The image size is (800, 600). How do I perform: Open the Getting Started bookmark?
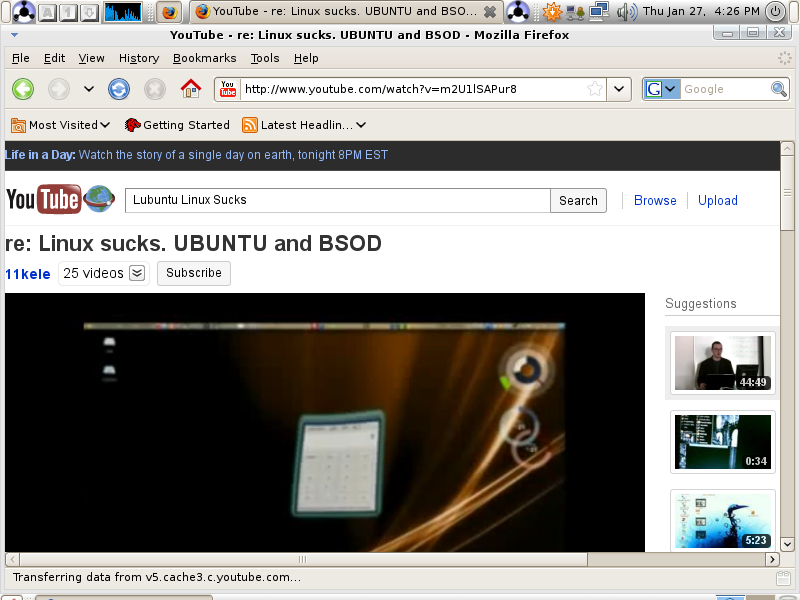point(177,125)
